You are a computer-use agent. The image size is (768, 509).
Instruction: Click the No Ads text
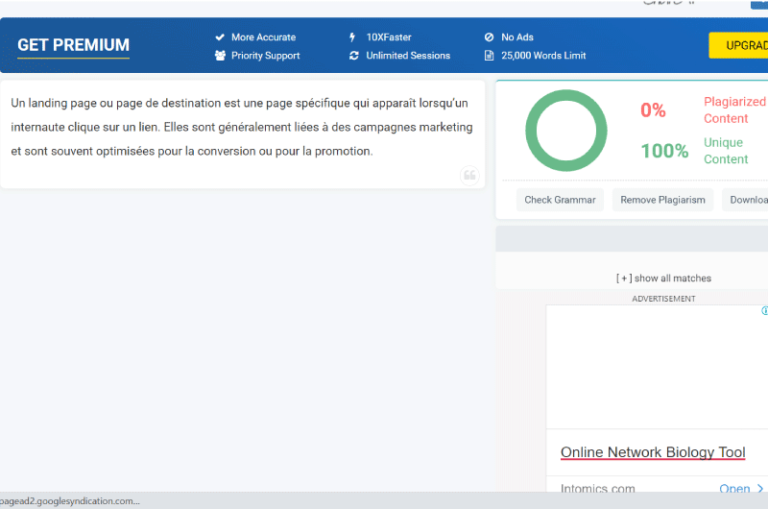pyautogui.click(x=517, y=37)
